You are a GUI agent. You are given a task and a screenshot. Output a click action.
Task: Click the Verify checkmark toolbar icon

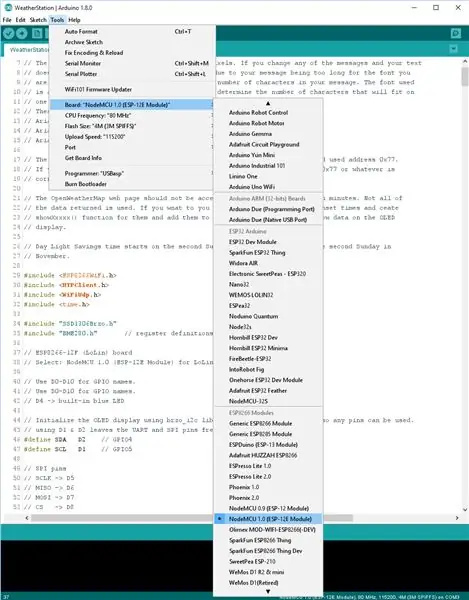click(8, 34)
